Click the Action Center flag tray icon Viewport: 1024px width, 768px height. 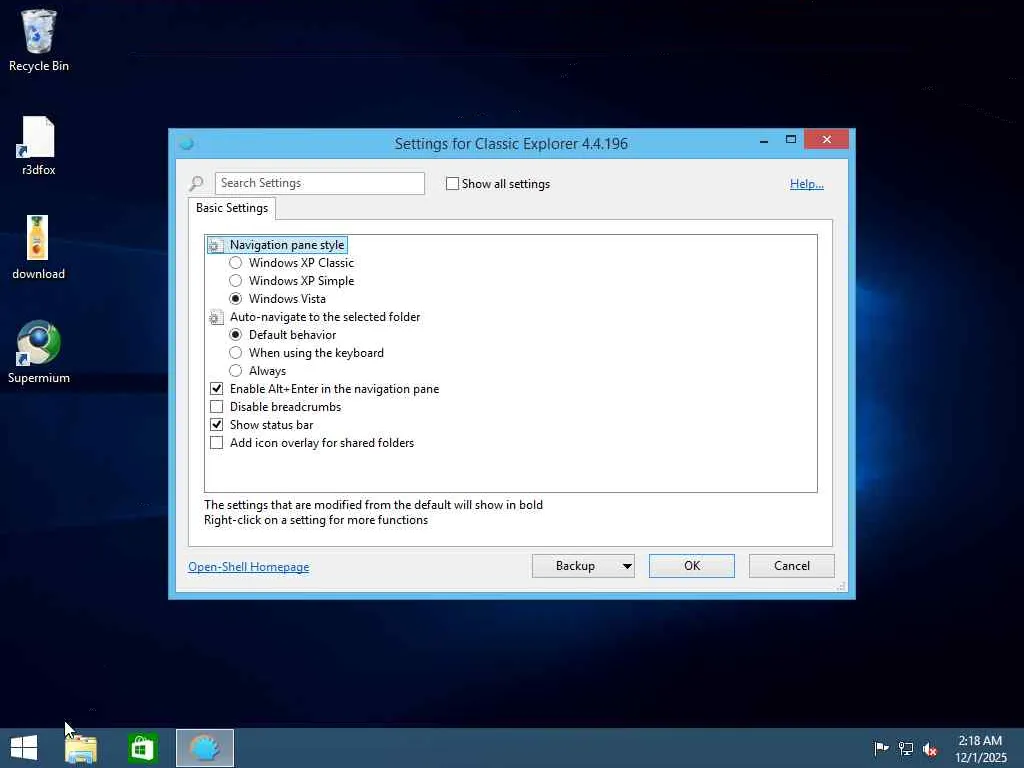[881, 748]
